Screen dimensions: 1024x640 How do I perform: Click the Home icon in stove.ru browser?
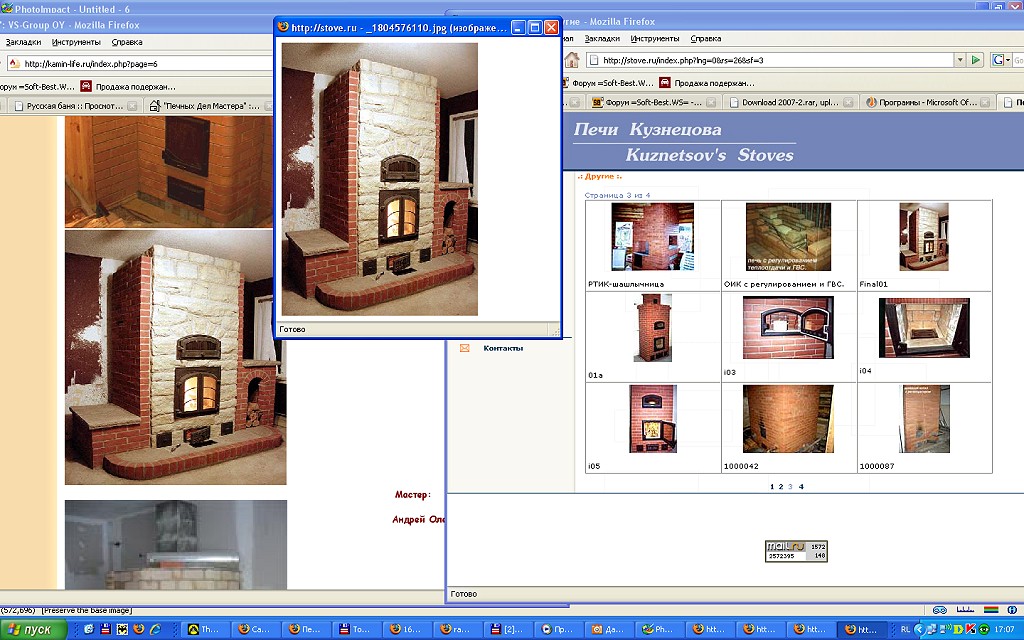[x=572, y=60]
